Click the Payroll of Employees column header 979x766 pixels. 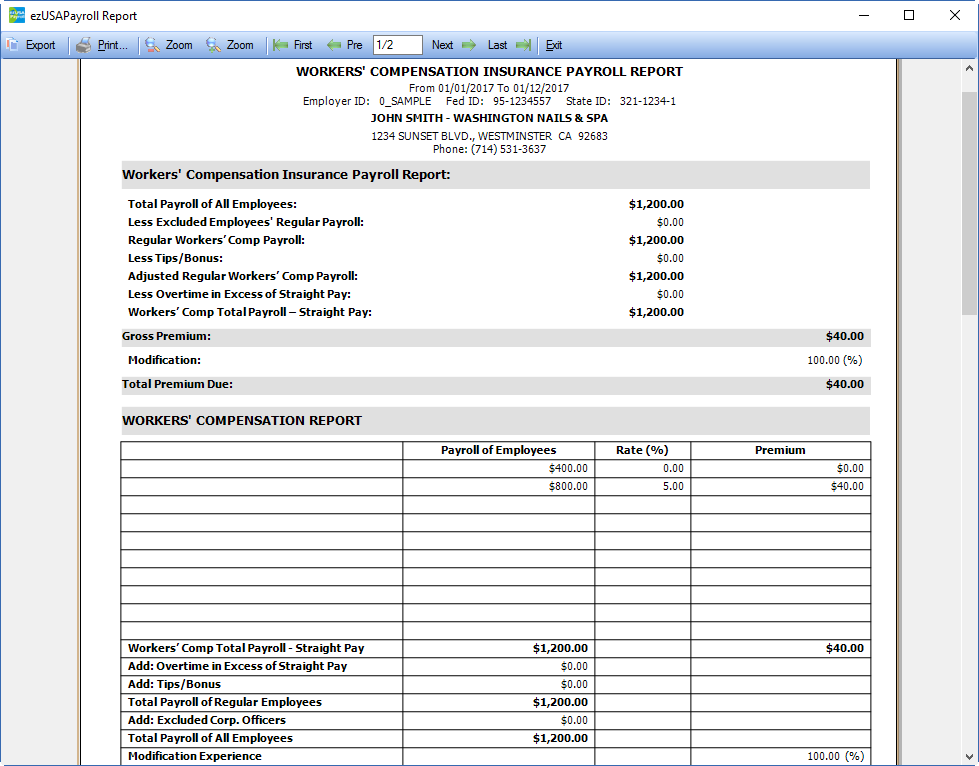[x=498, y=450]
